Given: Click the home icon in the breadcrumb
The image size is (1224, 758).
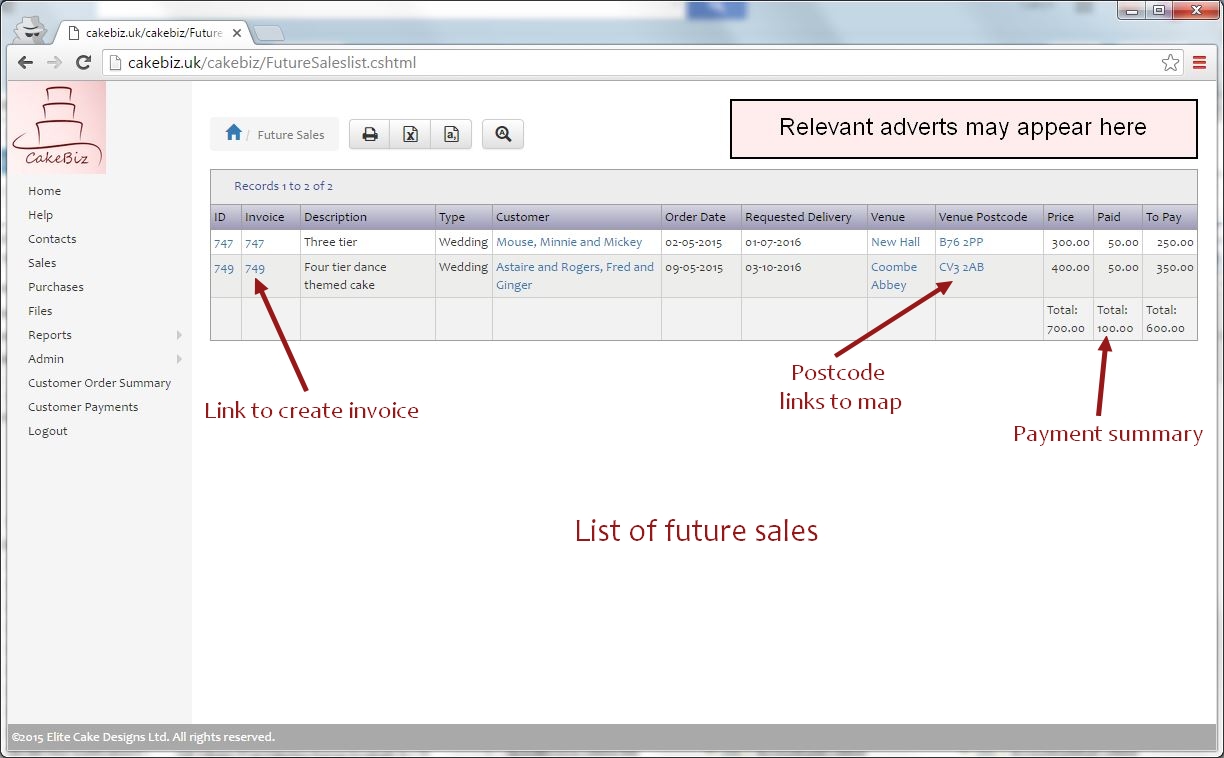Looking at the screenshot, I should 234,132.
